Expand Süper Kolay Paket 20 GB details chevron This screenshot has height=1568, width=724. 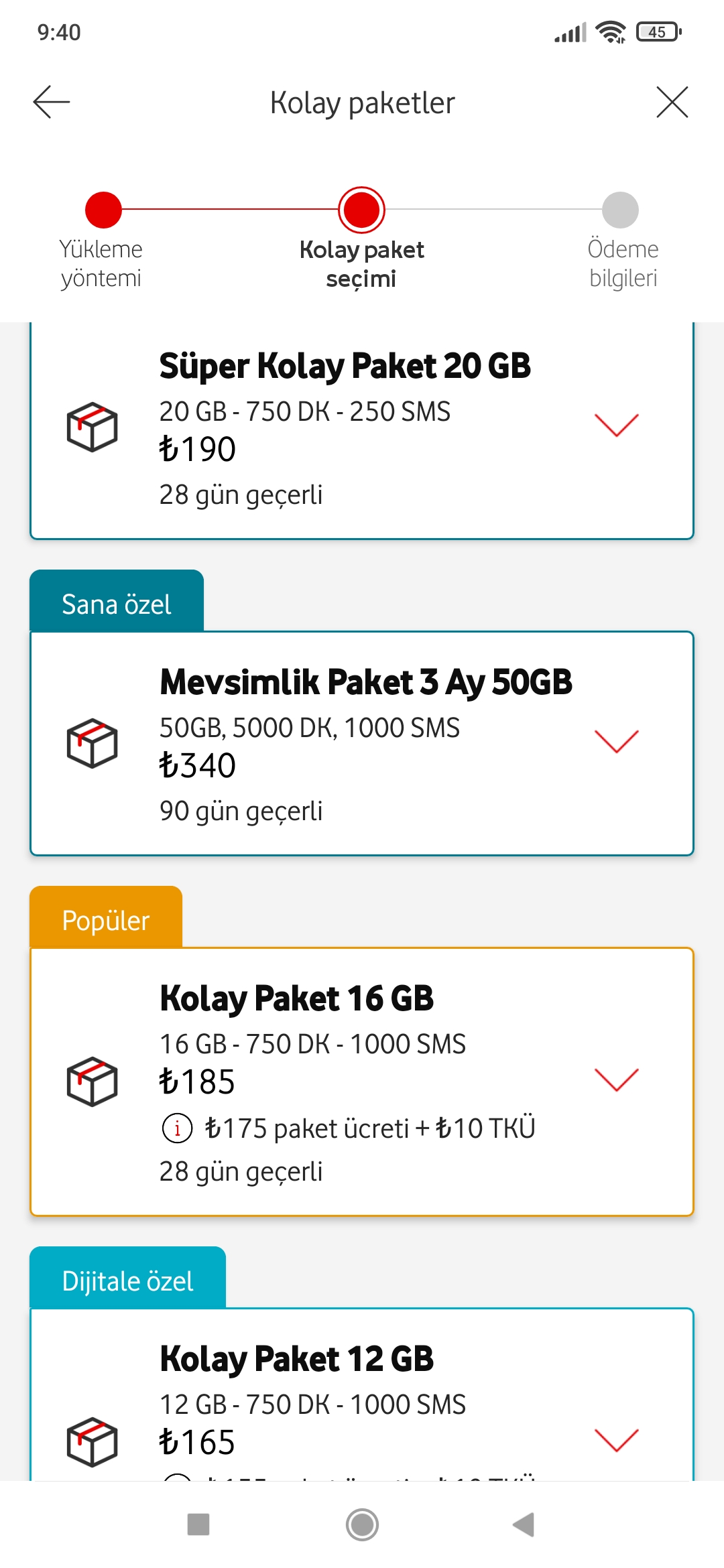pyautogui.click(x=617, y=425)
